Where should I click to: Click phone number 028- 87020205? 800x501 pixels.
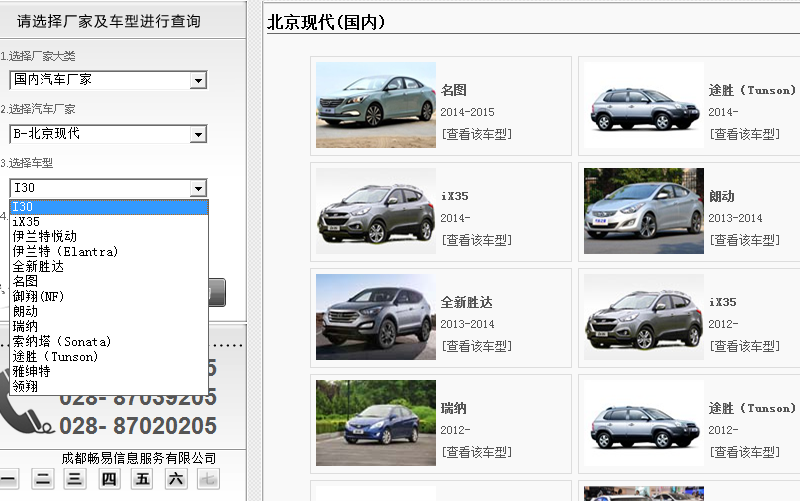[x=138, y=426]
